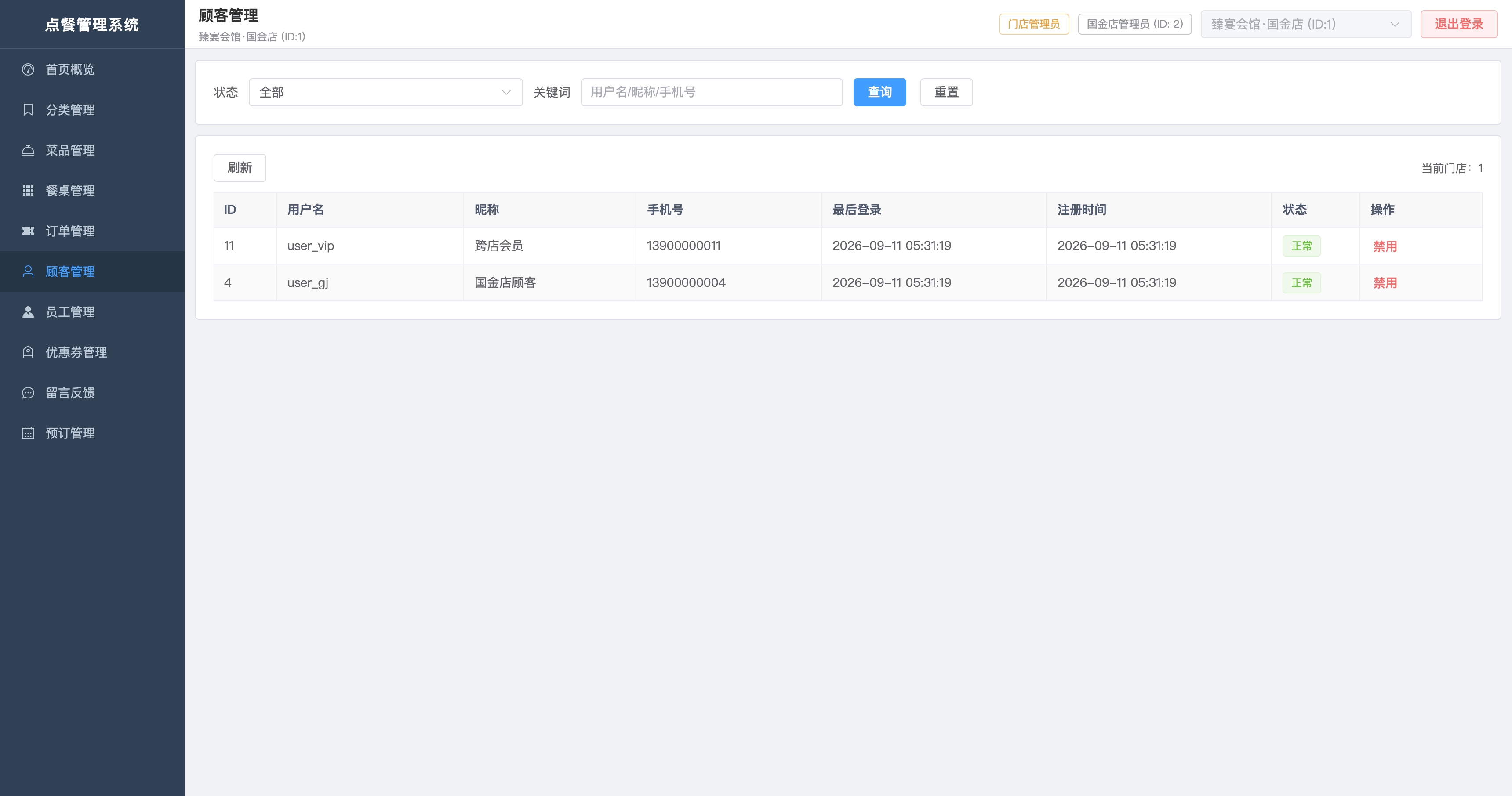Open the 订单管理 page
The width and height of the screenshot is (1512, 796).
click(92, 231)
